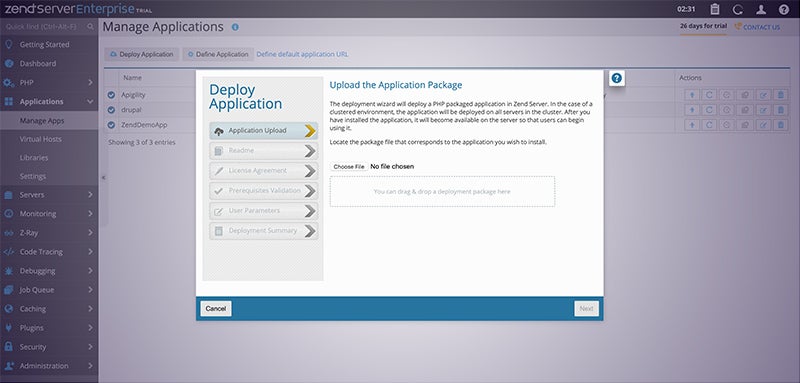Viewport: 800px width, 383px height.
Task: Open the Define default application URL link
Action: pyautogui.click(x=302, y=54)
